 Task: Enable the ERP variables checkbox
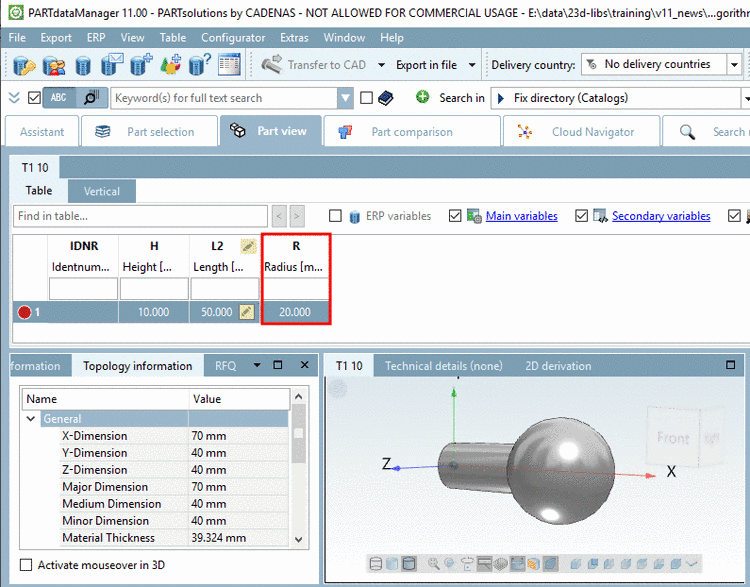tap(336, 216)
